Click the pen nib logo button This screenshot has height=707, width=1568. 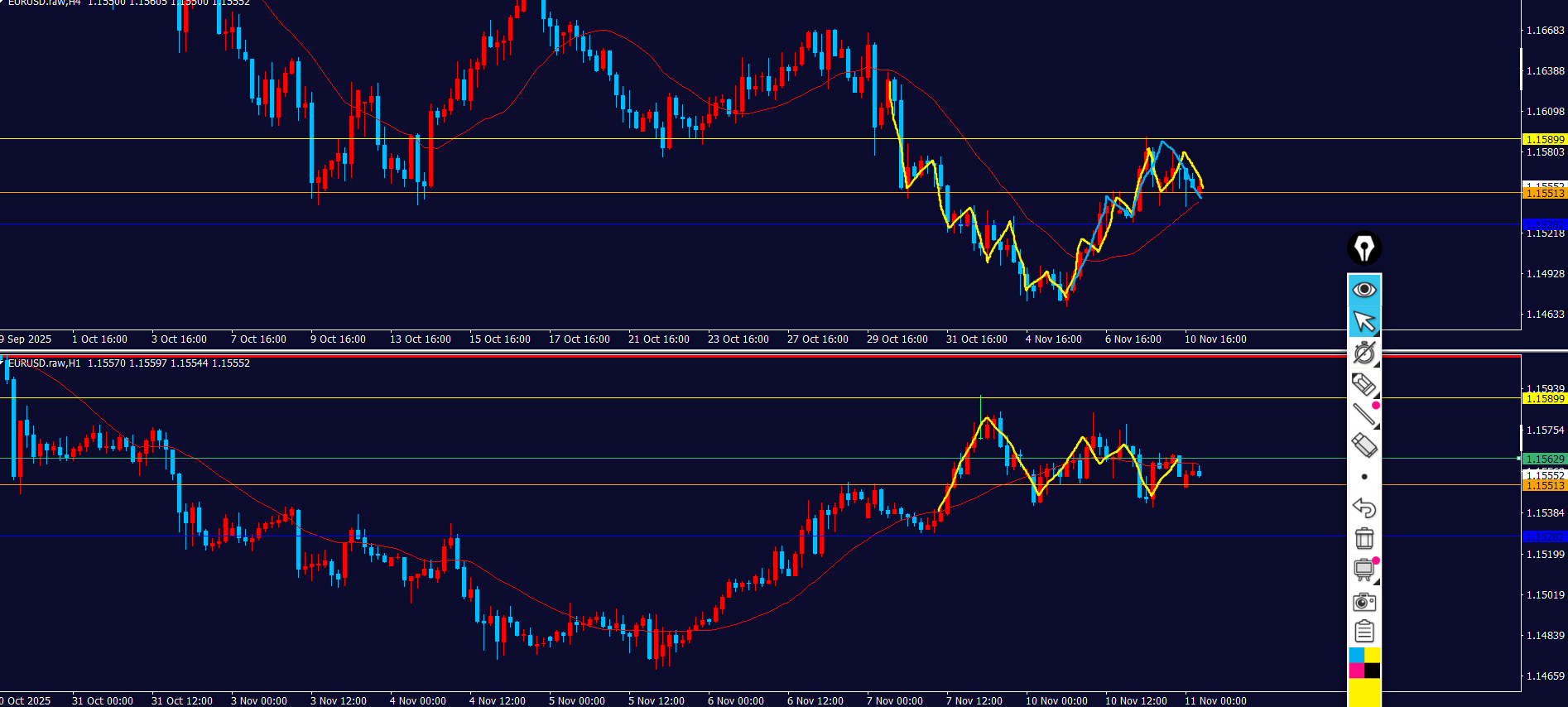1364,248
